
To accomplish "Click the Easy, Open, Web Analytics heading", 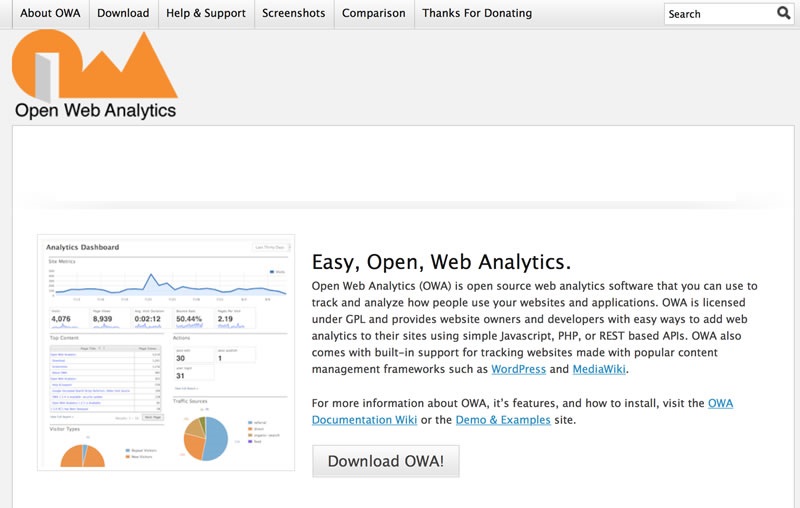I will click(x=441, y=262).
